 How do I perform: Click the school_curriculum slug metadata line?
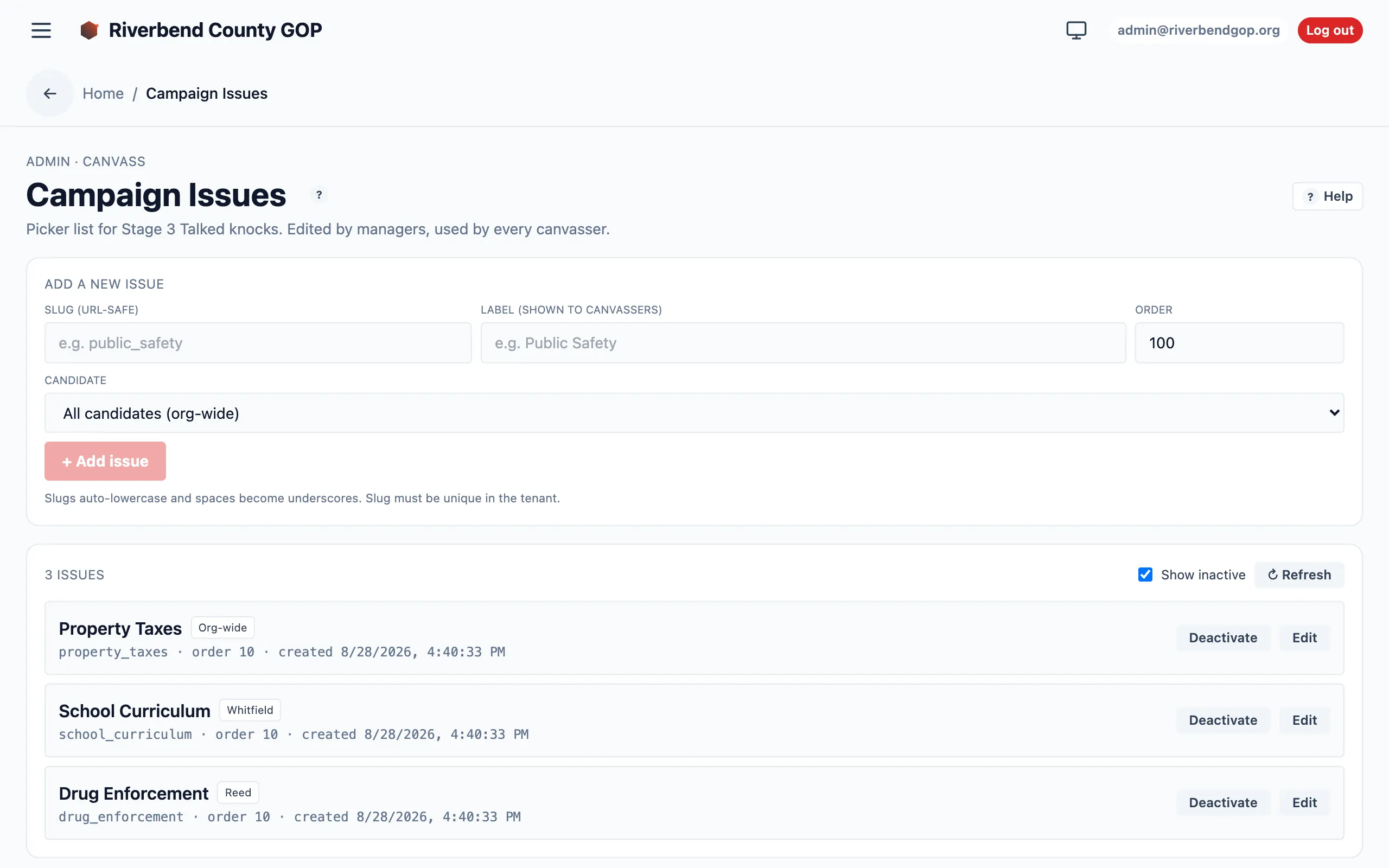click(x=294, y=734)
